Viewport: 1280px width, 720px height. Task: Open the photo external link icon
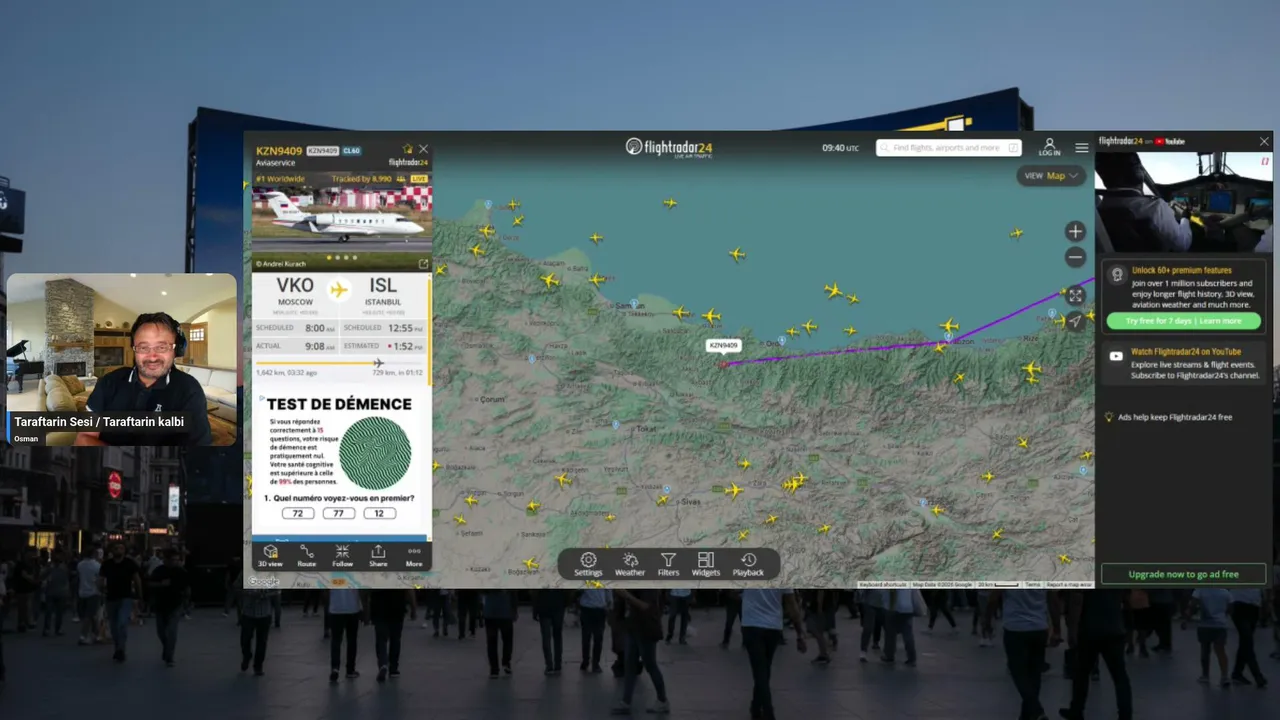tap(423, 264)
